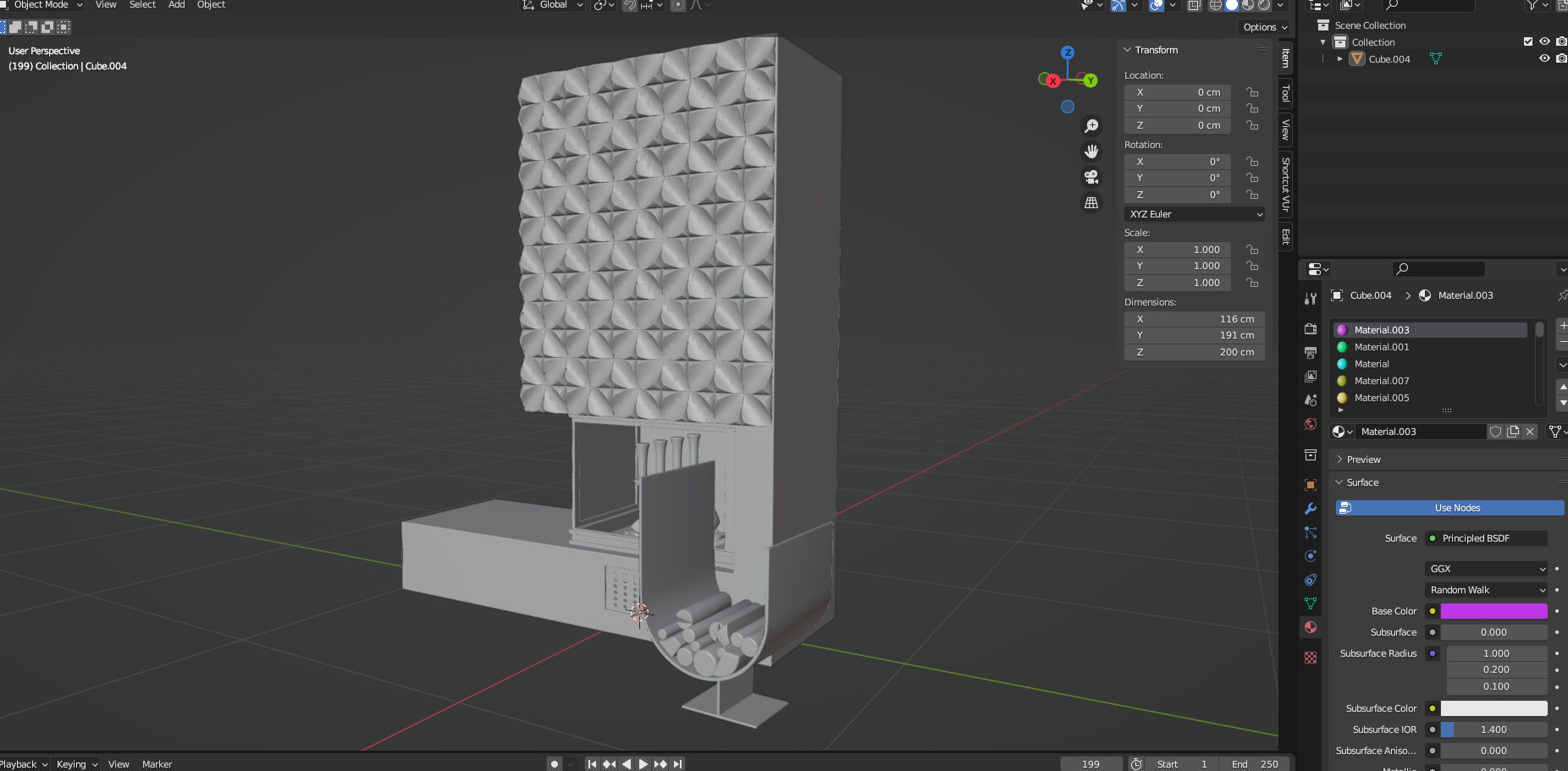Open Physics properties icon
The image size is (1568, 771).
point(1311,556)
